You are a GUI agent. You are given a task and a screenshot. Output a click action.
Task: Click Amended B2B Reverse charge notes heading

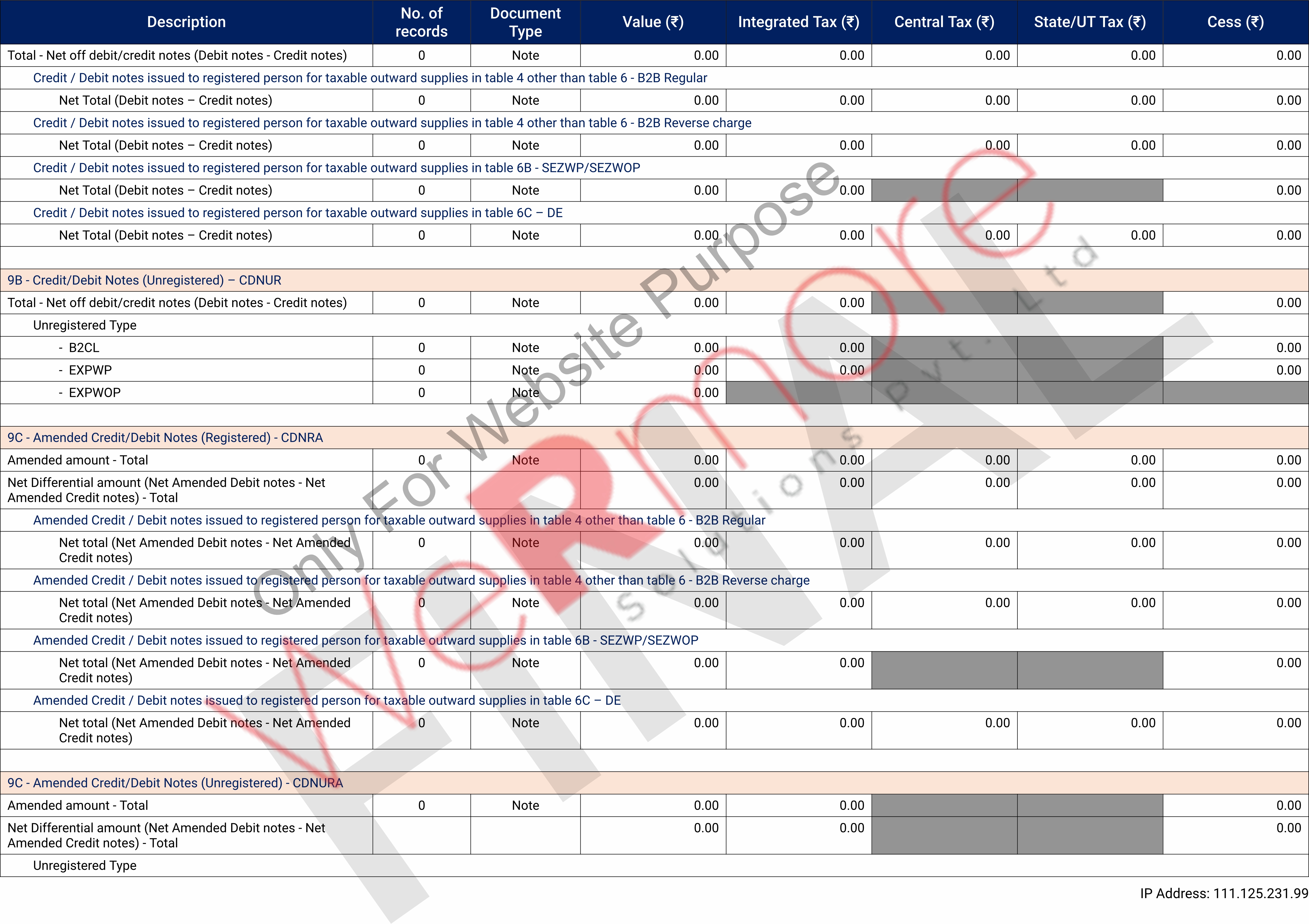tap(421, 580)
